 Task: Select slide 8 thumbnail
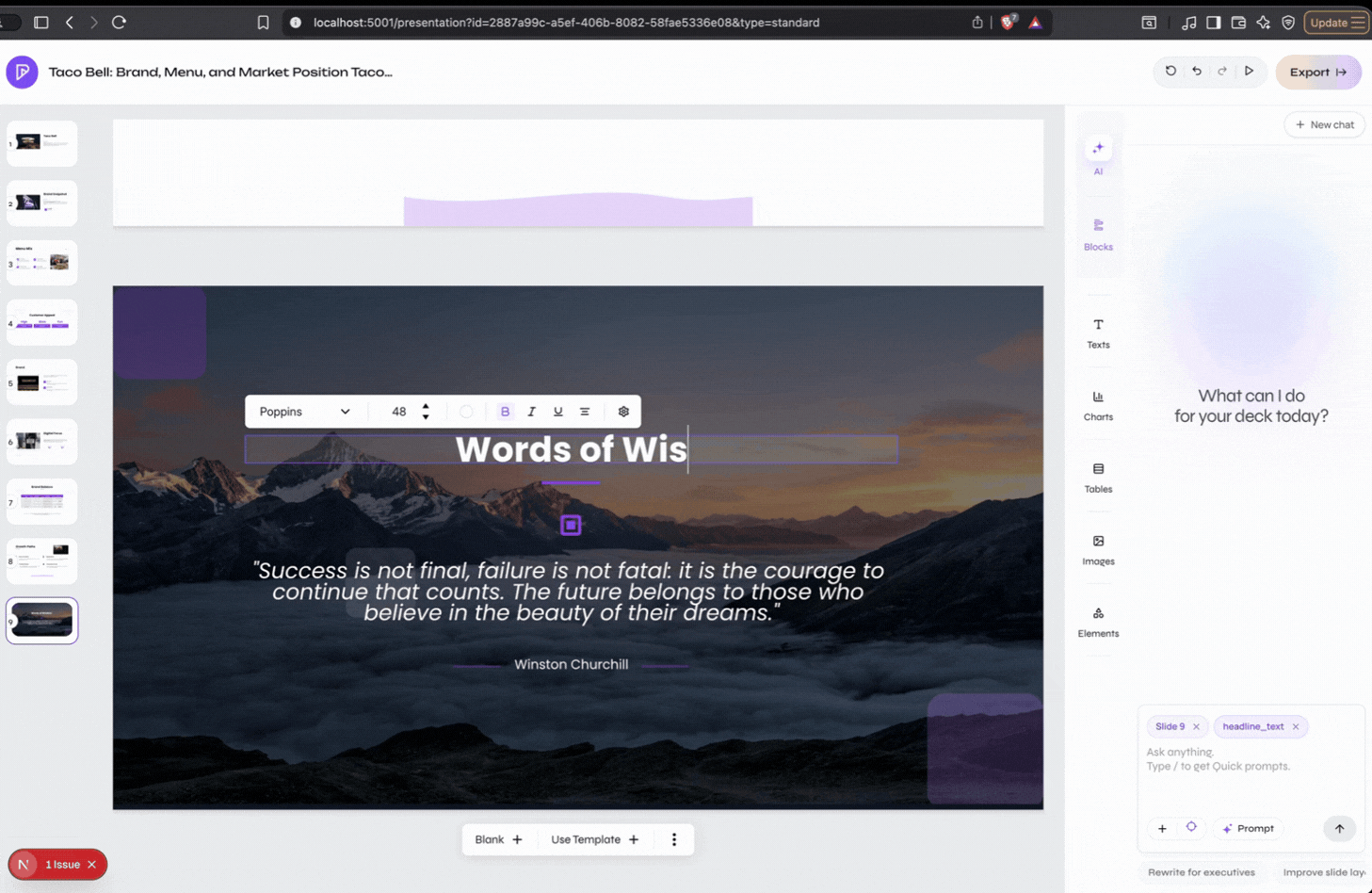coord(42,561)
